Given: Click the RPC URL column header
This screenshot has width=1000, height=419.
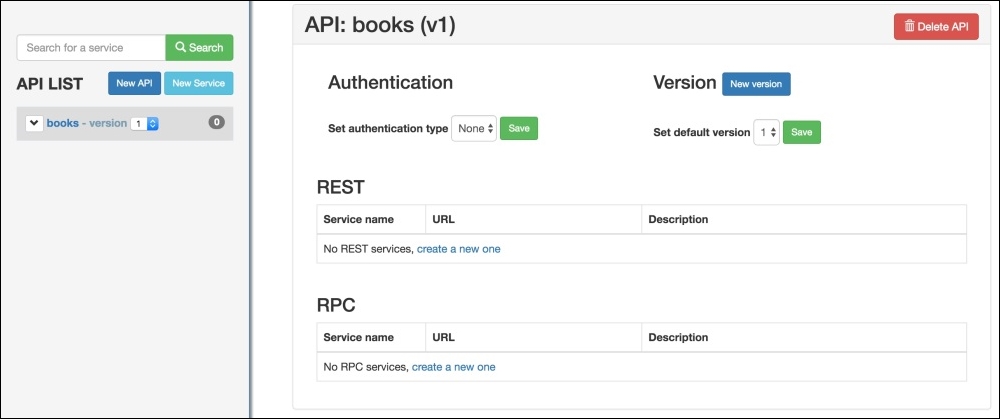Looking at the screenshot, I should point(444,337).
